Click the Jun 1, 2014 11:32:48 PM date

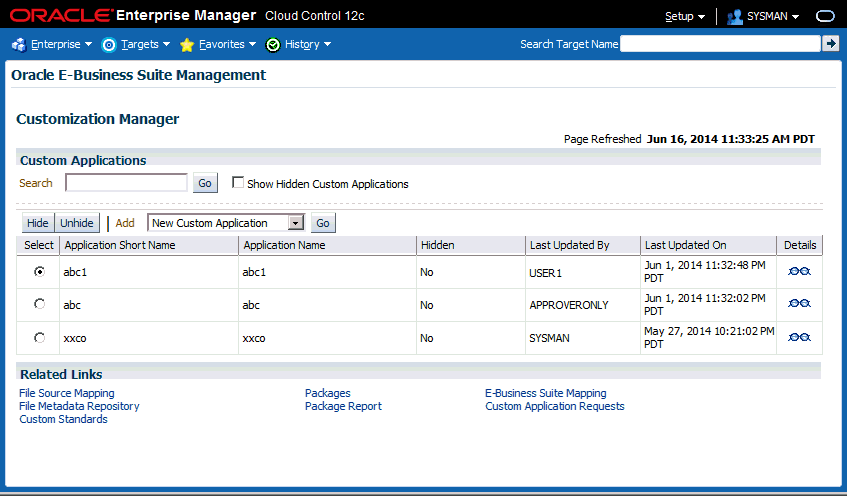[704, 272]
